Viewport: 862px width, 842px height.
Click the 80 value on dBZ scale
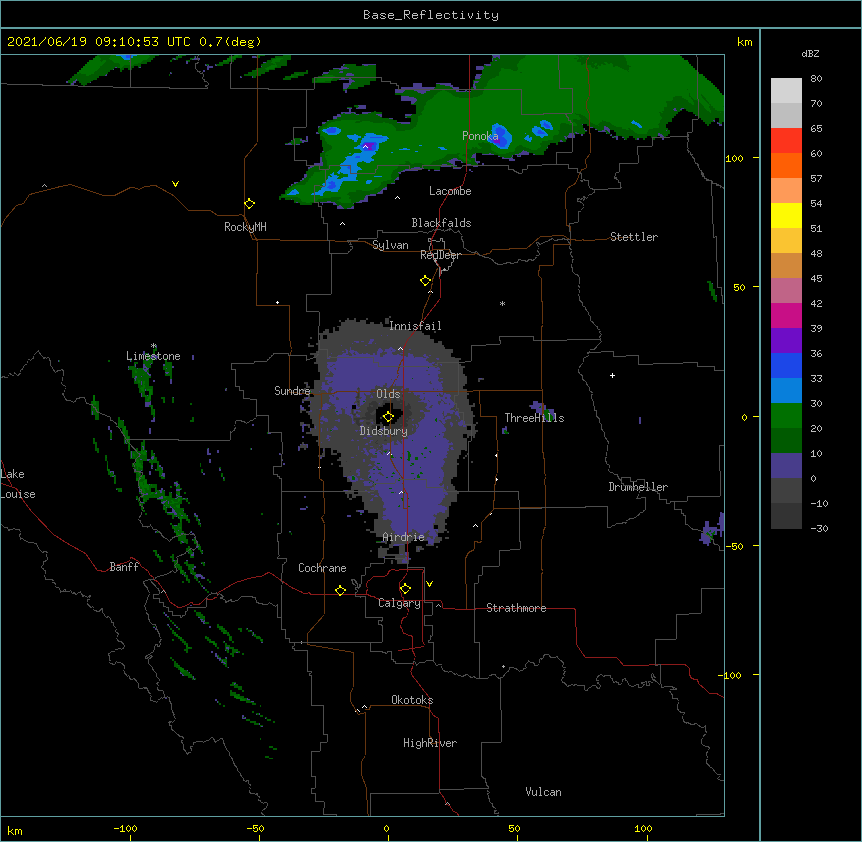816,79
